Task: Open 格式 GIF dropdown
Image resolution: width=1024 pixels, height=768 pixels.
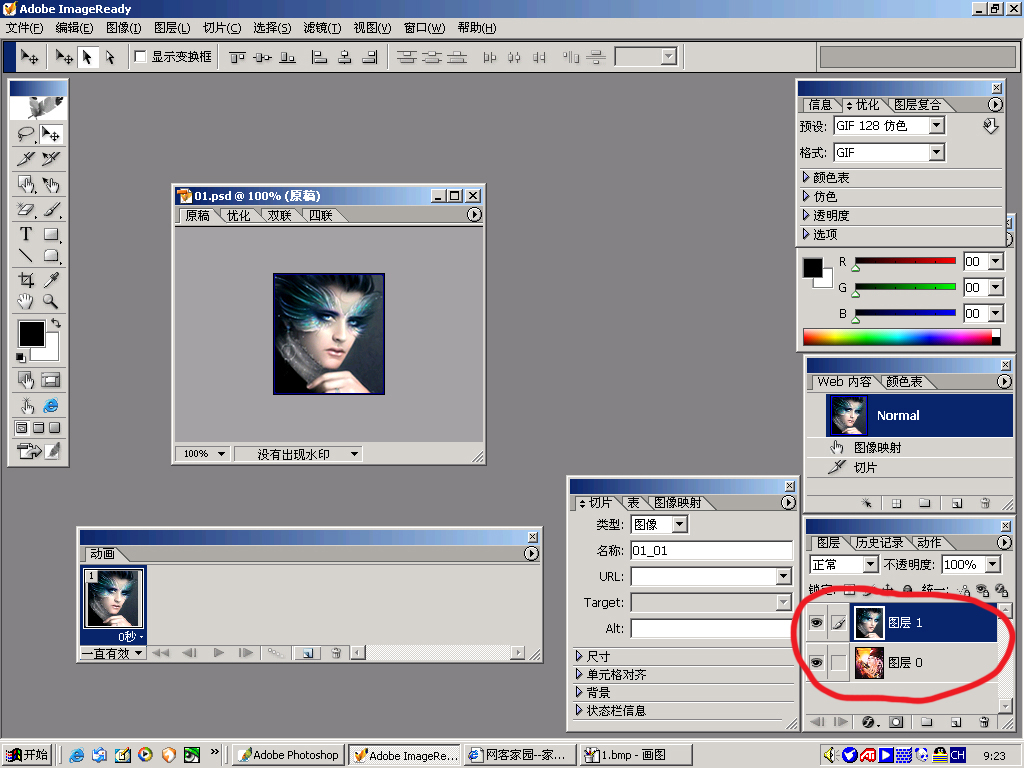Action: 936,152
